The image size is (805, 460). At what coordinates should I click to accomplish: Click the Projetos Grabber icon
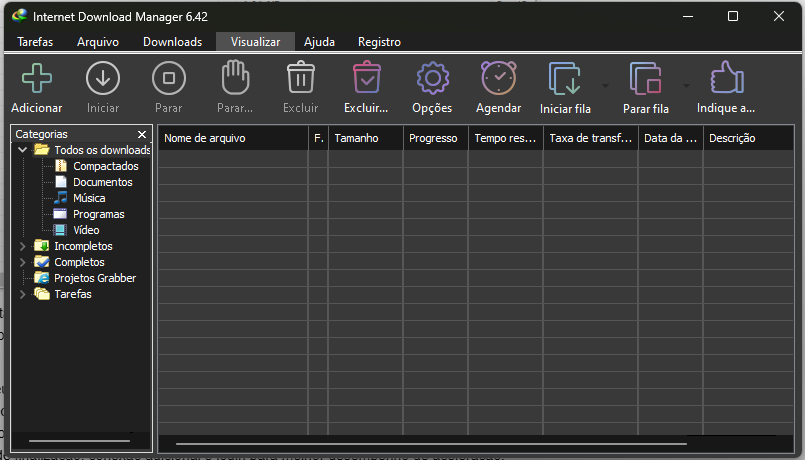click(42, 278)
